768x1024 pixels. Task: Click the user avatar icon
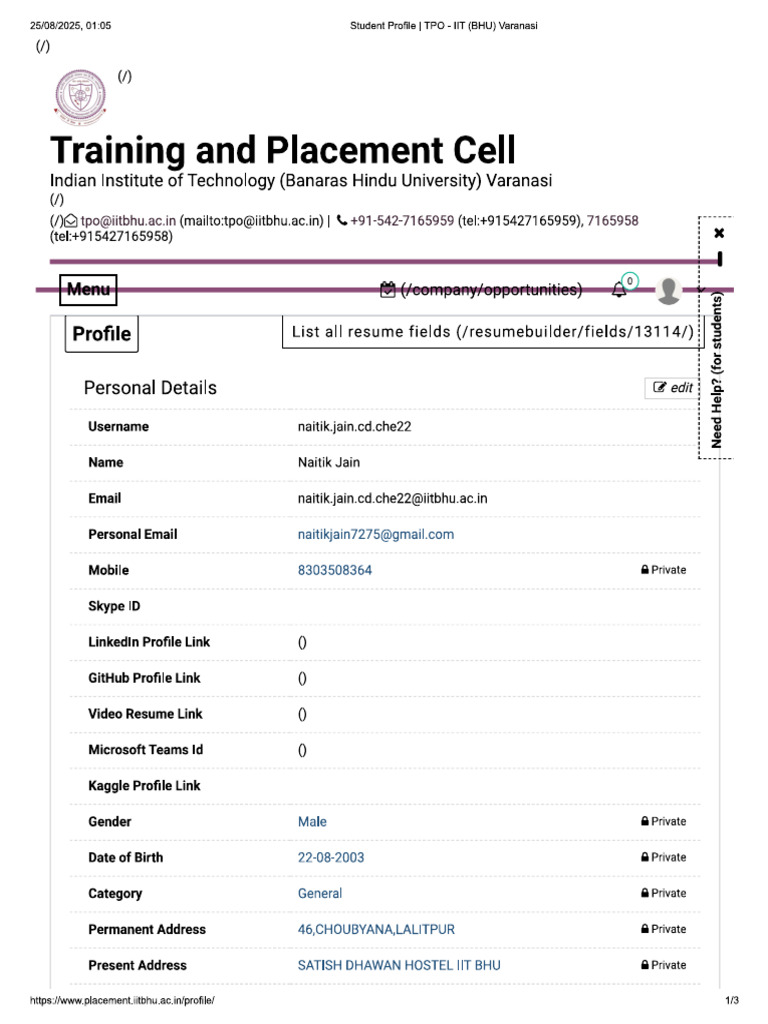click(x=669, y=291)
